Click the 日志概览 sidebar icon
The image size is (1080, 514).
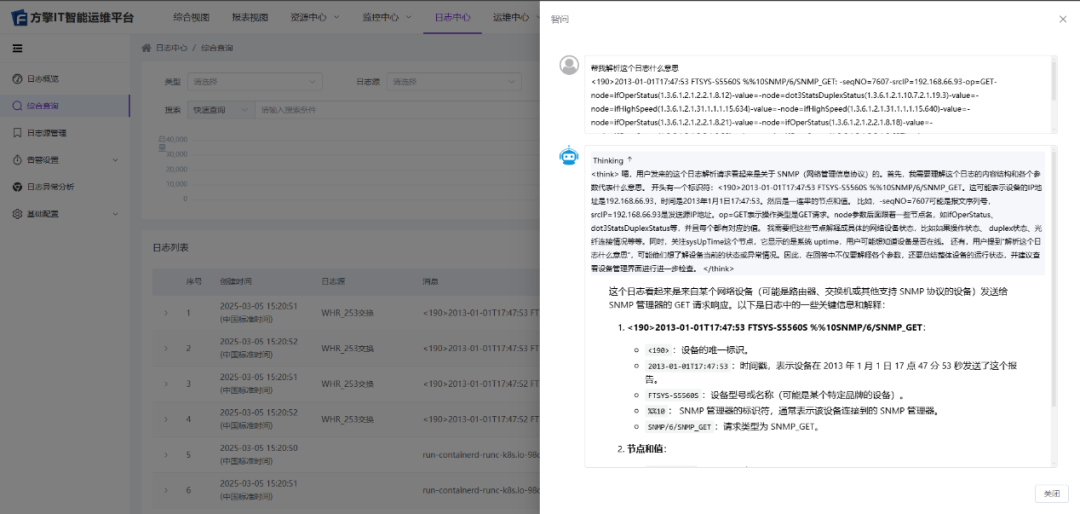17,78
